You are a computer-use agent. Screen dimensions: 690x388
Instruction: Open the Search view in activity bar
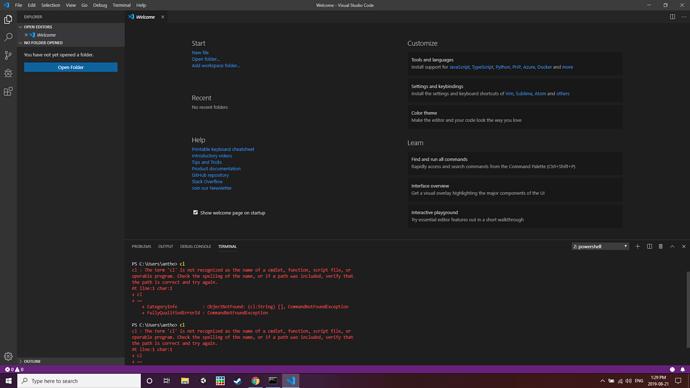(x=8, y=37)
